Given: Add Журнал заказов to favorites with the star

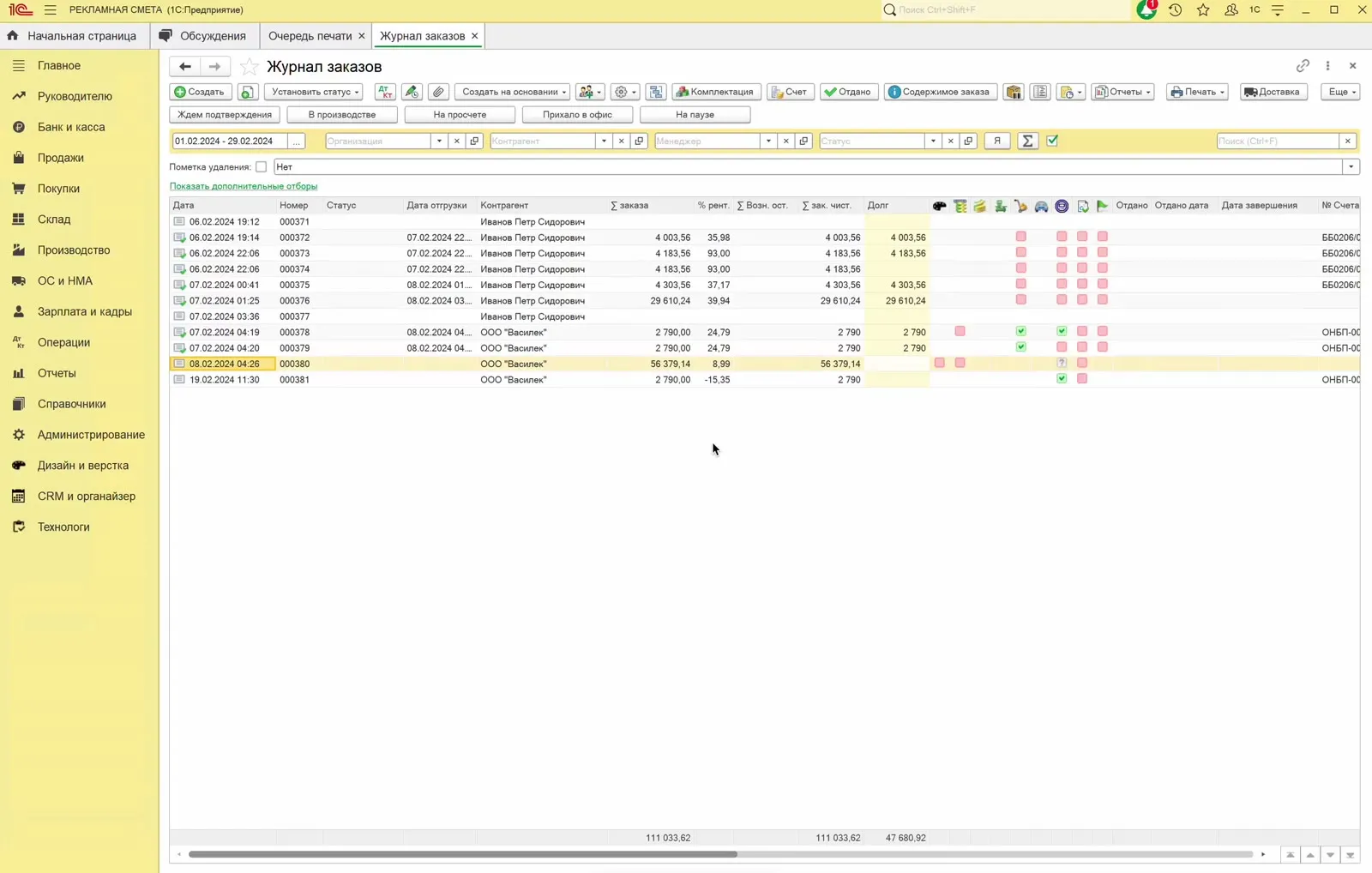Looking at the screenshot, I should coord(249,66).
